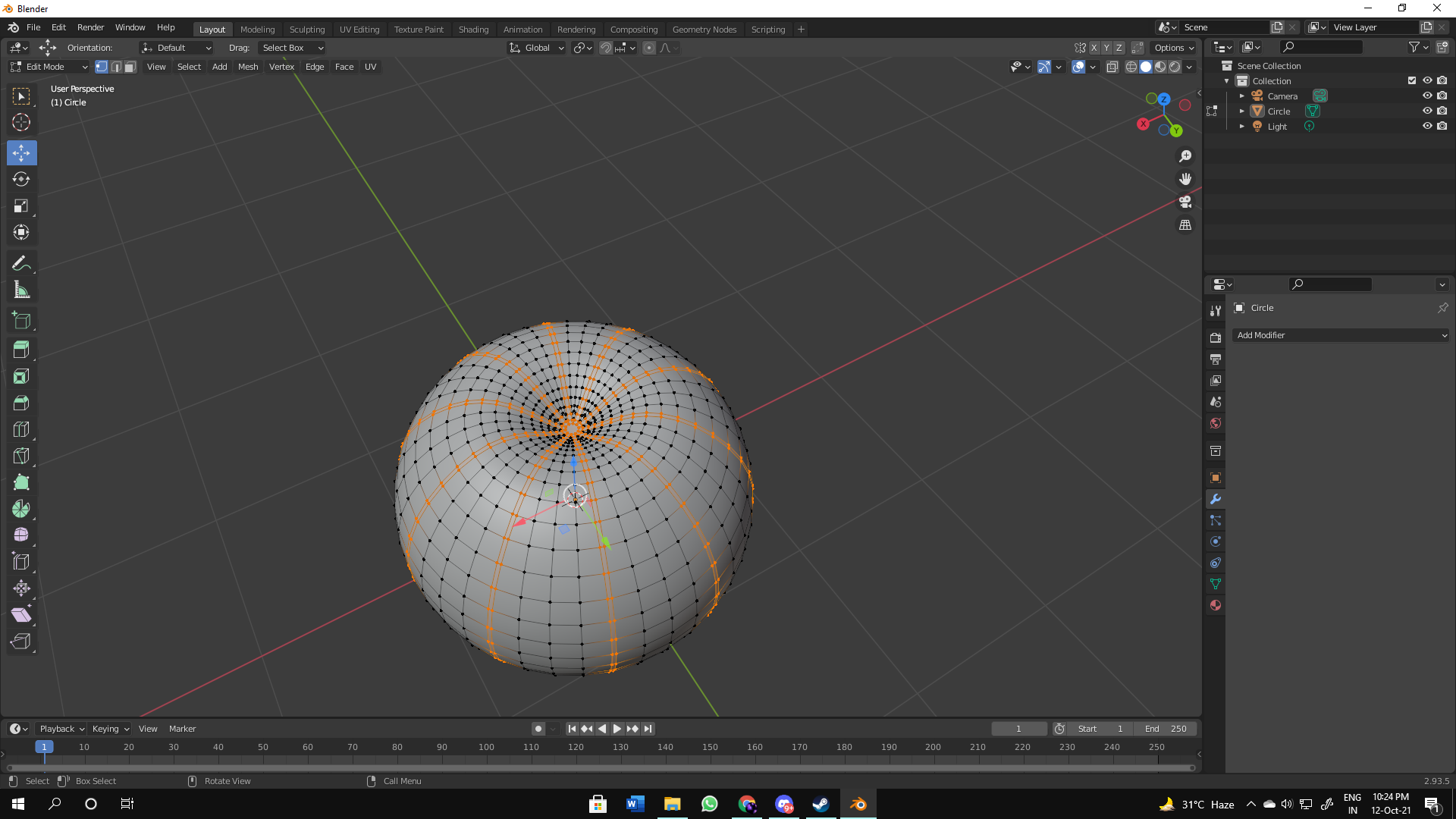Select the Transform tool
1456x819 pixels.
[x=21, y=232]
